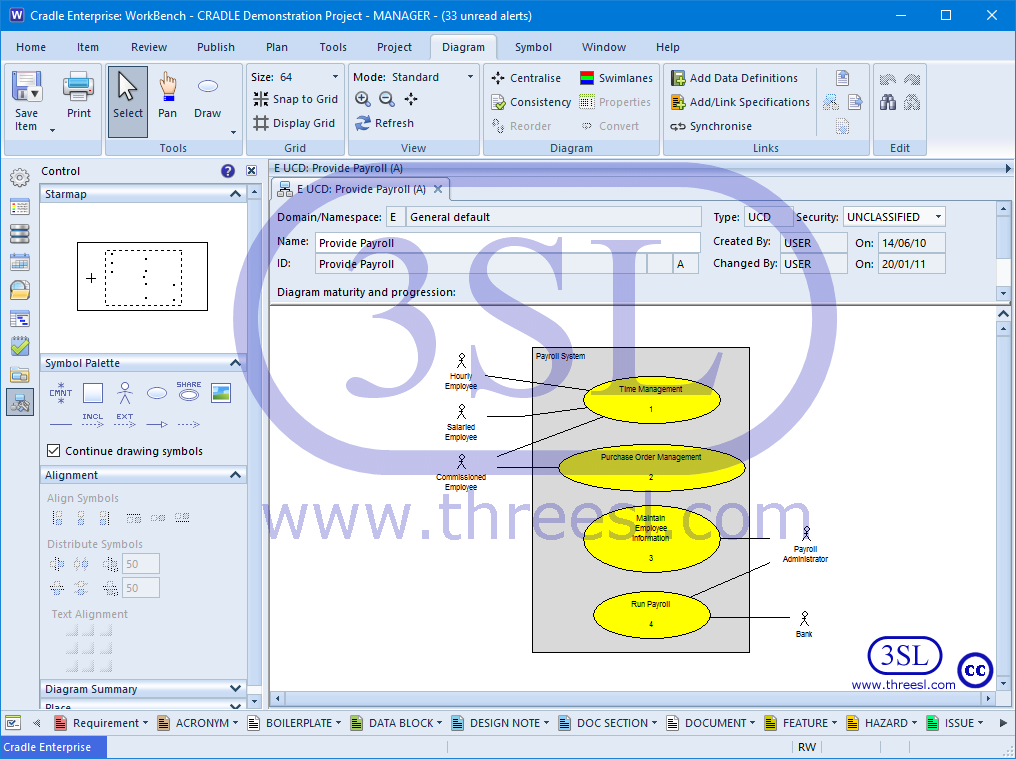Click Add/Link Specifications
This screenshot has width=1016, height=759.
pyautogui.click(x=740, y=102)
